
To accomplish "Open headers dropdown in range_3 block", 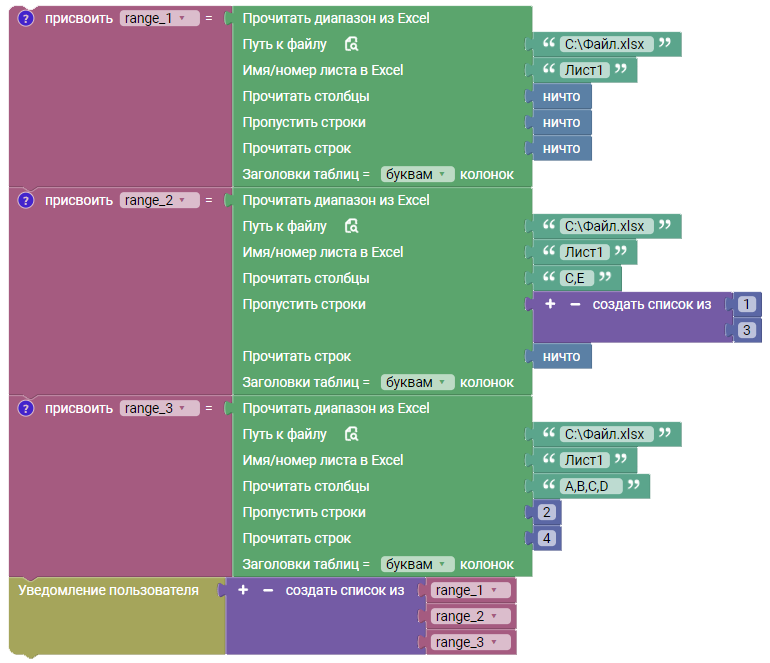I will tap(417, 564).
